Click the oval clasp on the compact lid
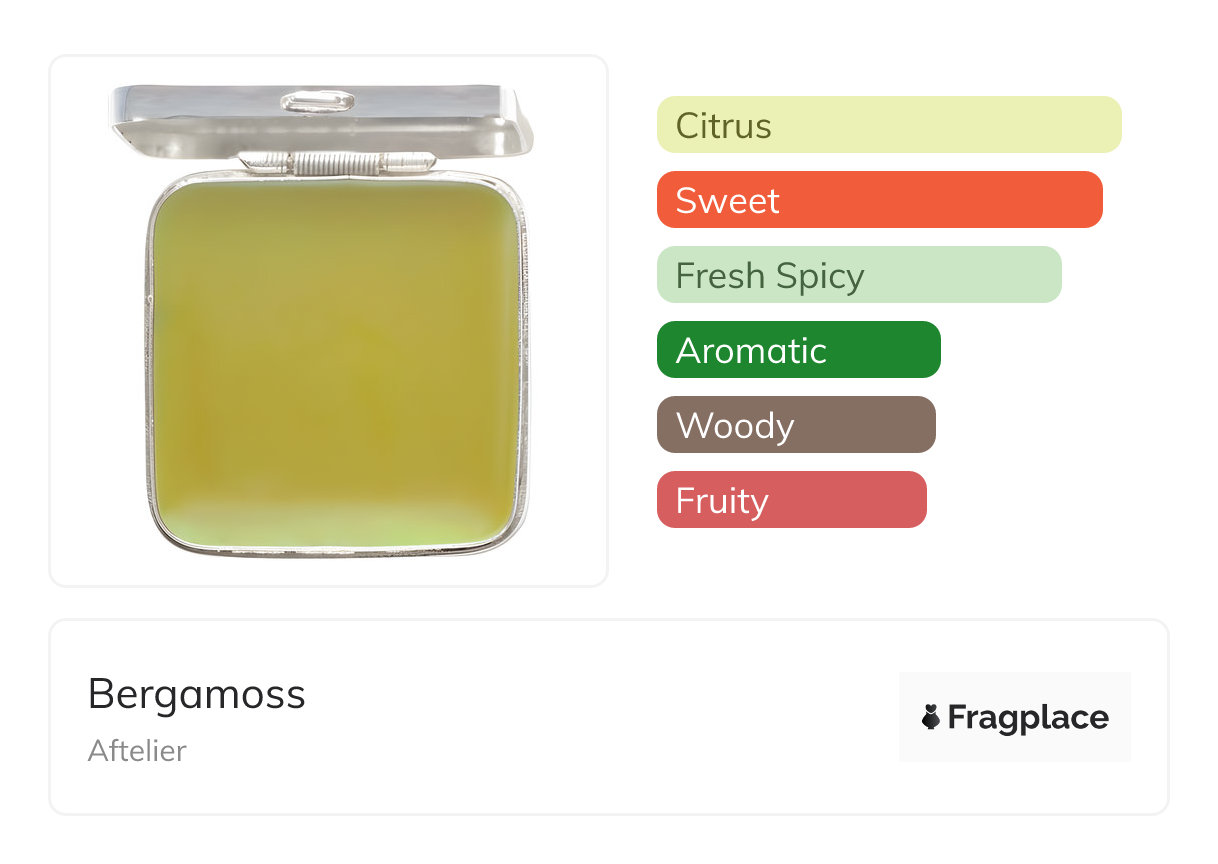The width and height of the screenshot is (1218, 864). pyautogui.click(x=317, y=101)
